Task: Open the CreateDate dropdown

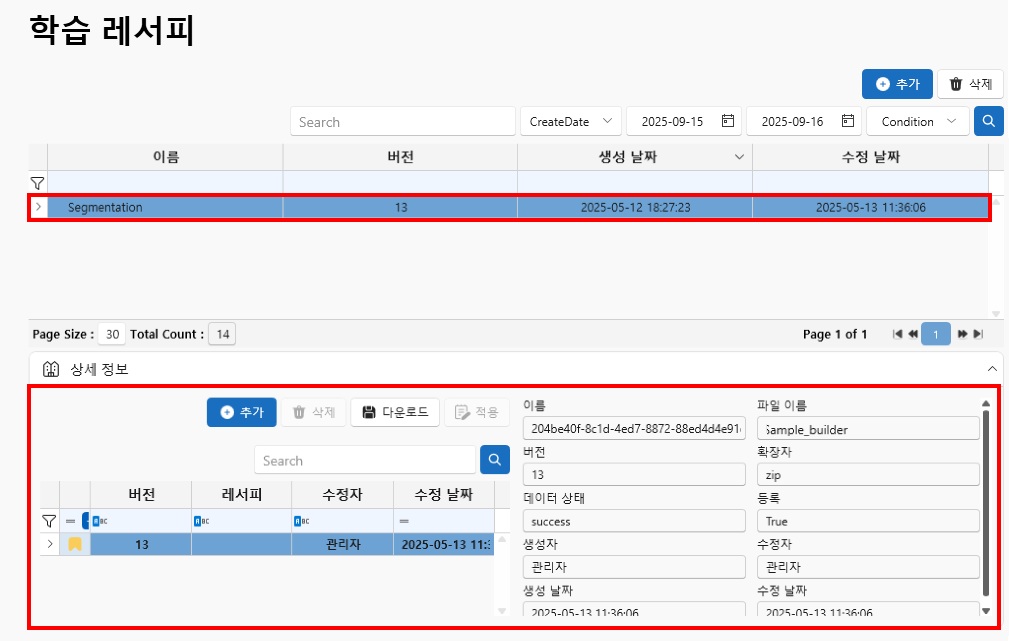Action: 570,121
